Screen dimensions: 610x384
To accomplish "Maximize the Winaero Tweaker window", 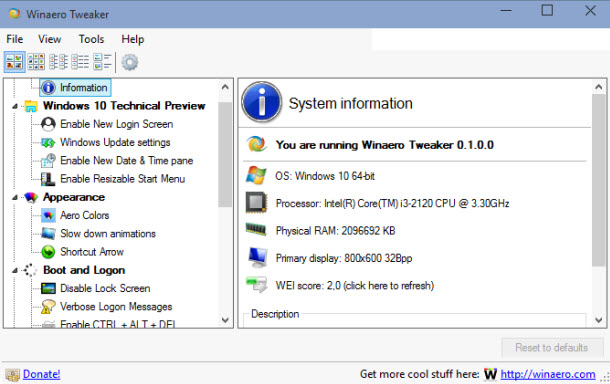I will point(547,11).
